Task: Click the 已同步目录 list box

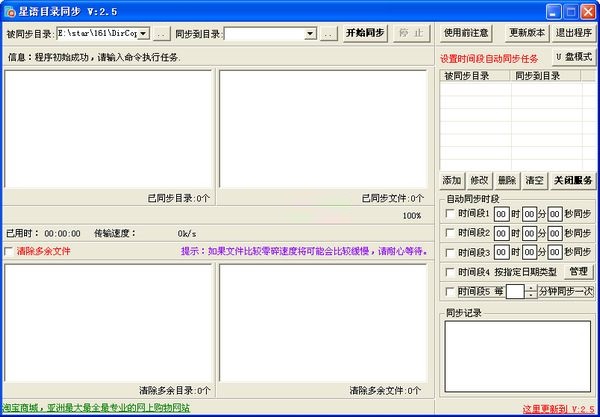Action: point(108,129)
